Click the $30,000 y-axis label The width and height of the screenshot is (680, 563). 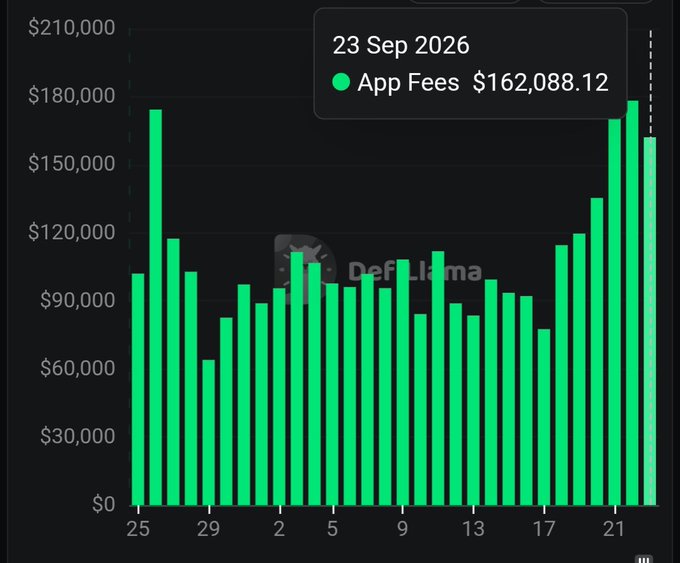tap(78, 436)
